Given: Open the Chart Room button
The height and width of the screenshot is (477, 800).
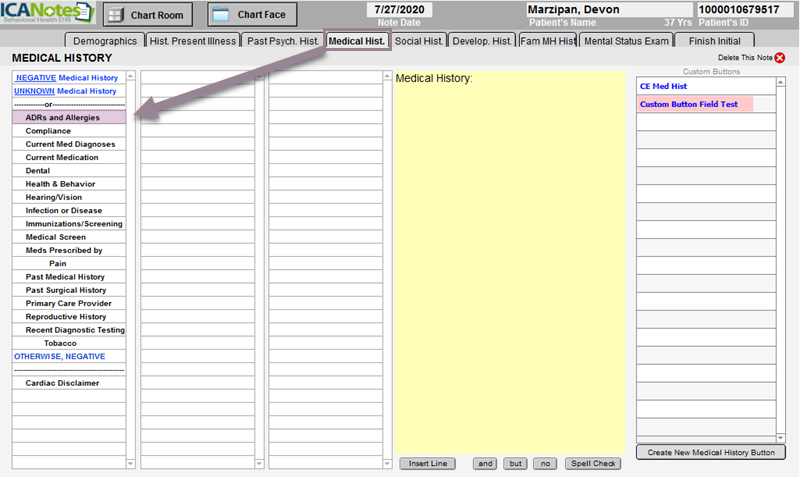Looking at the screenshot, I should tap(148, 15).
